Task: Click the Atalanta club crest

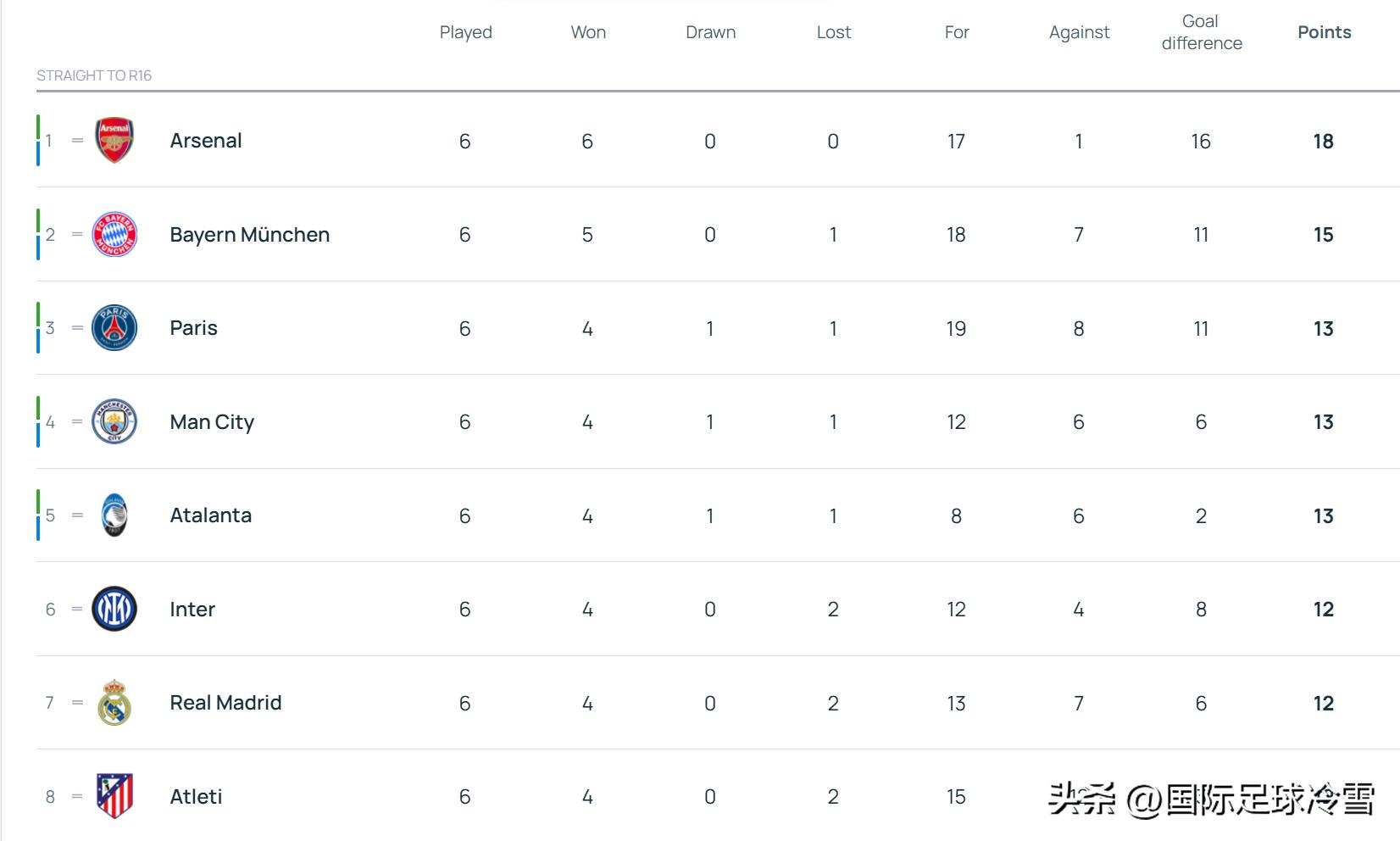Action: [114, 515]
